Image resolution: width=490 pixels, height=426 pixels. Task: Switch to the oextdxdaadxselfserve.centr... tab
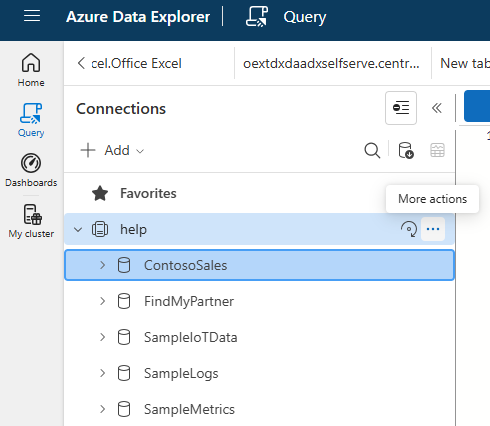pyautogui.click(x=331, y=63)
